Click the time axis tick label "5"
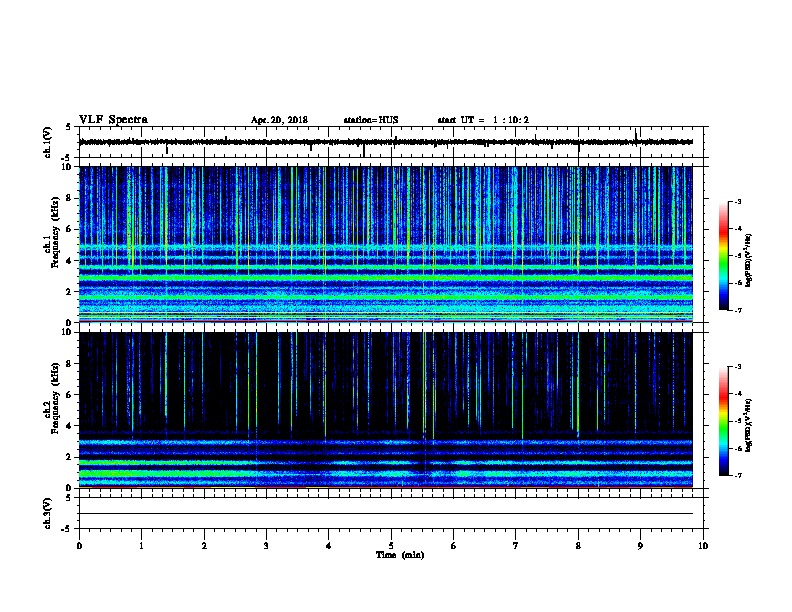Image resolution: width=792 pixels, height=612 pixels. click(x=391, y=546)
